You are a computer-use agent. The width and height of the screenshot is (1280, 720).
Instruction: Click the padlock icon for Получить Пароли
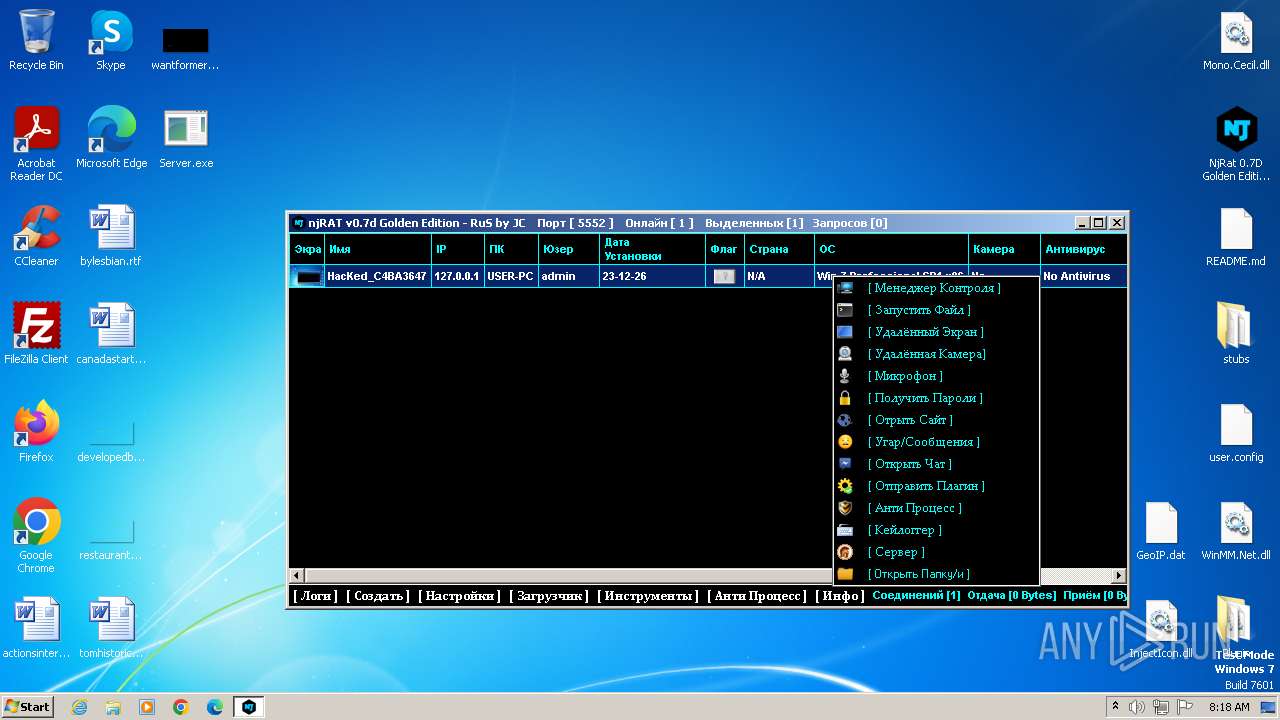click(x=845, y=398)
